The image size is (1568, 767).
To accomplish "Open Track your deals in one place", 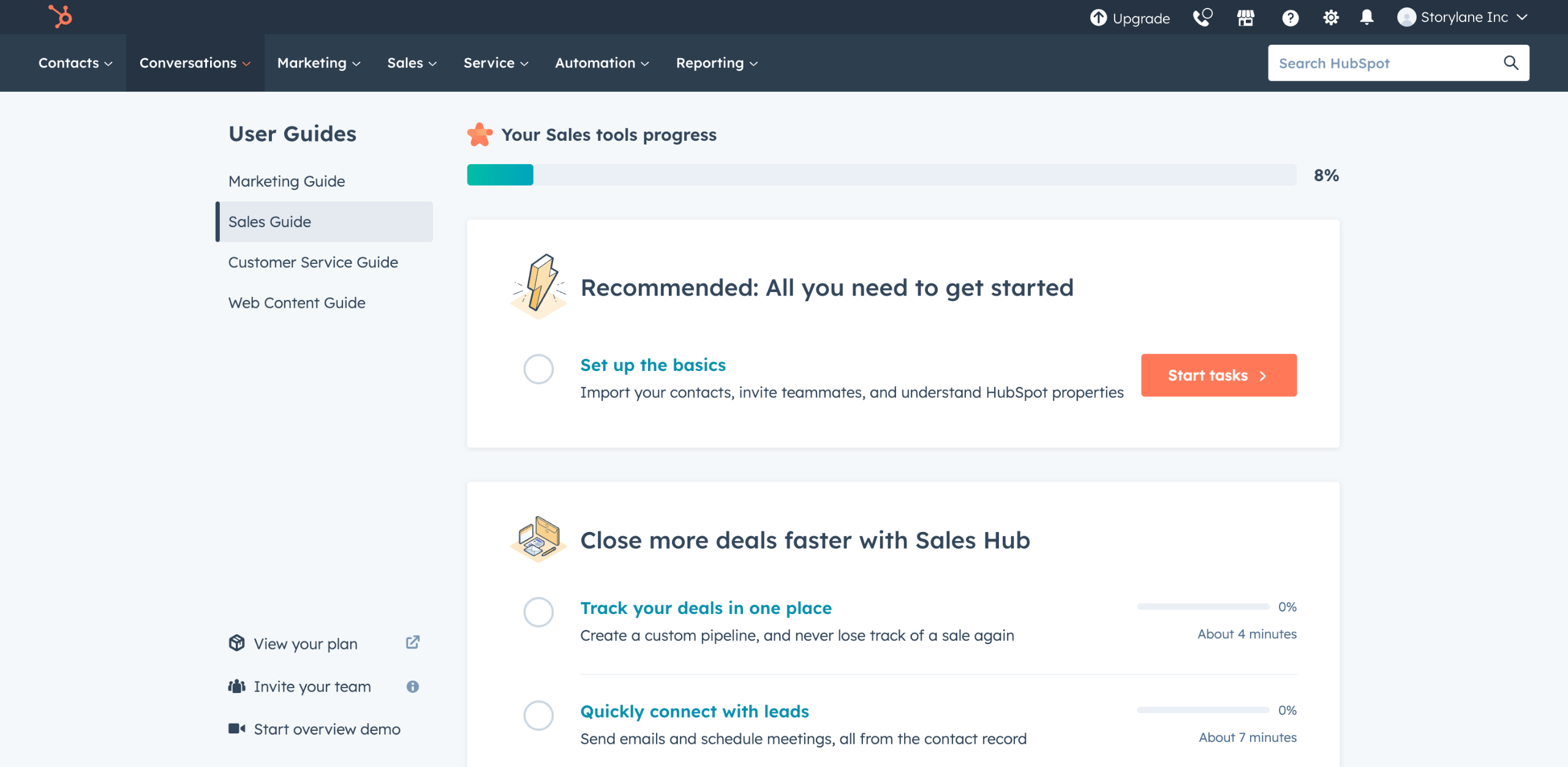I will [x=706, y=608].
